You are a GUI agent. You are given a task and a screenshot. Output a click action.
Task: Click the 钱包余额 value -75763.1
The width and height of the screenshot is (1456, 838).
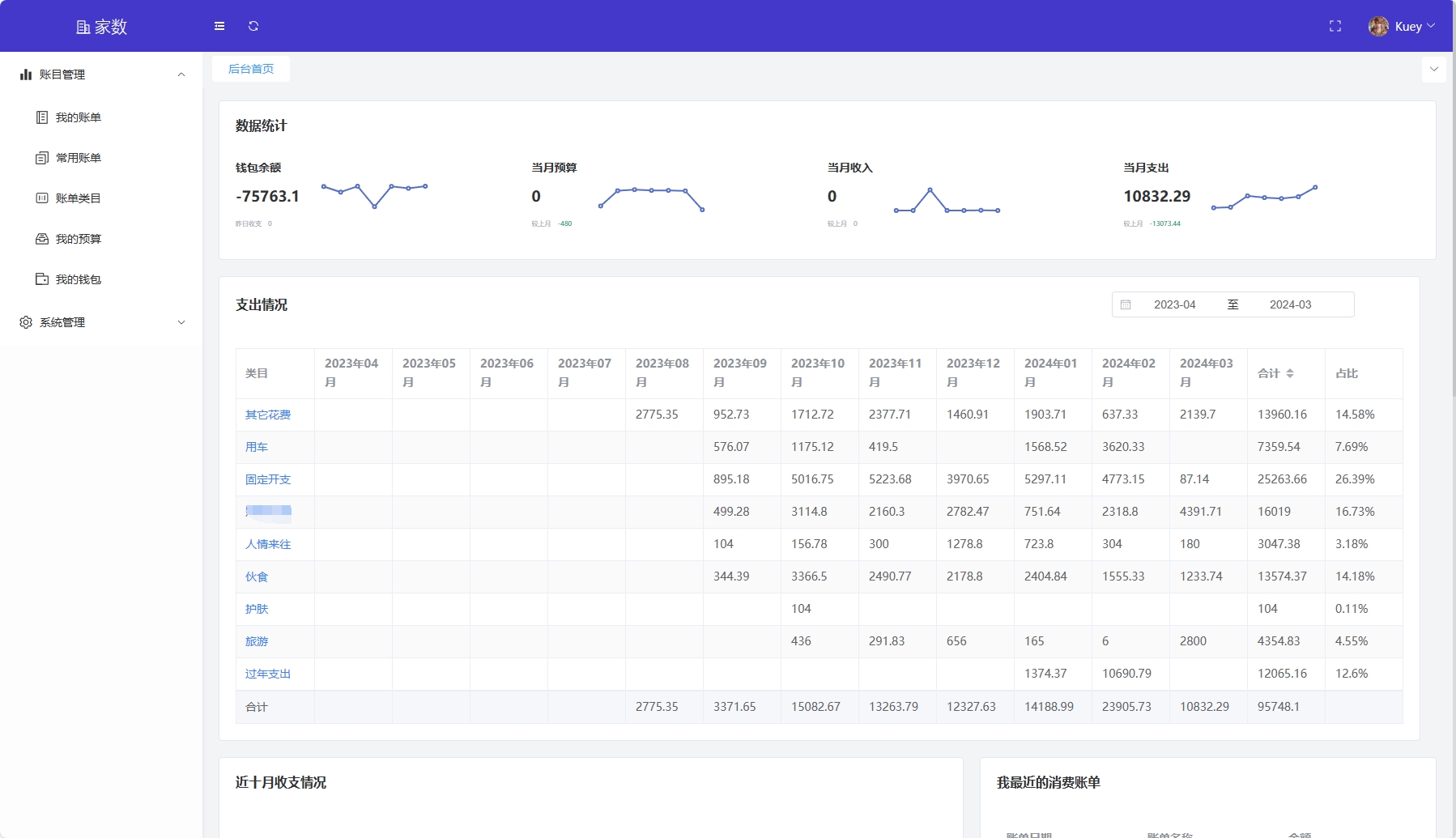pyautogui.click(x=267, y=196)
